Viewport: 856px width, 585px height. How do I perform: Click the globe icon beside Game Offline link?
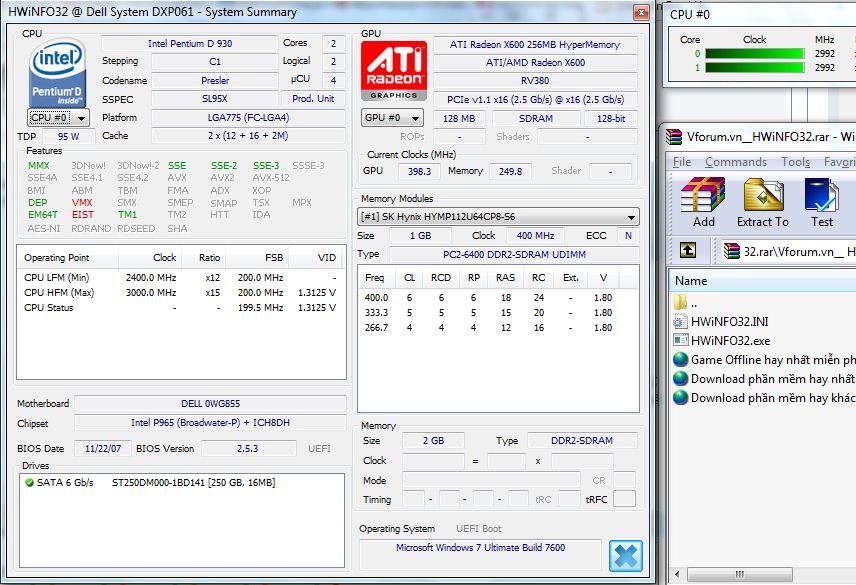coord(680,360)
